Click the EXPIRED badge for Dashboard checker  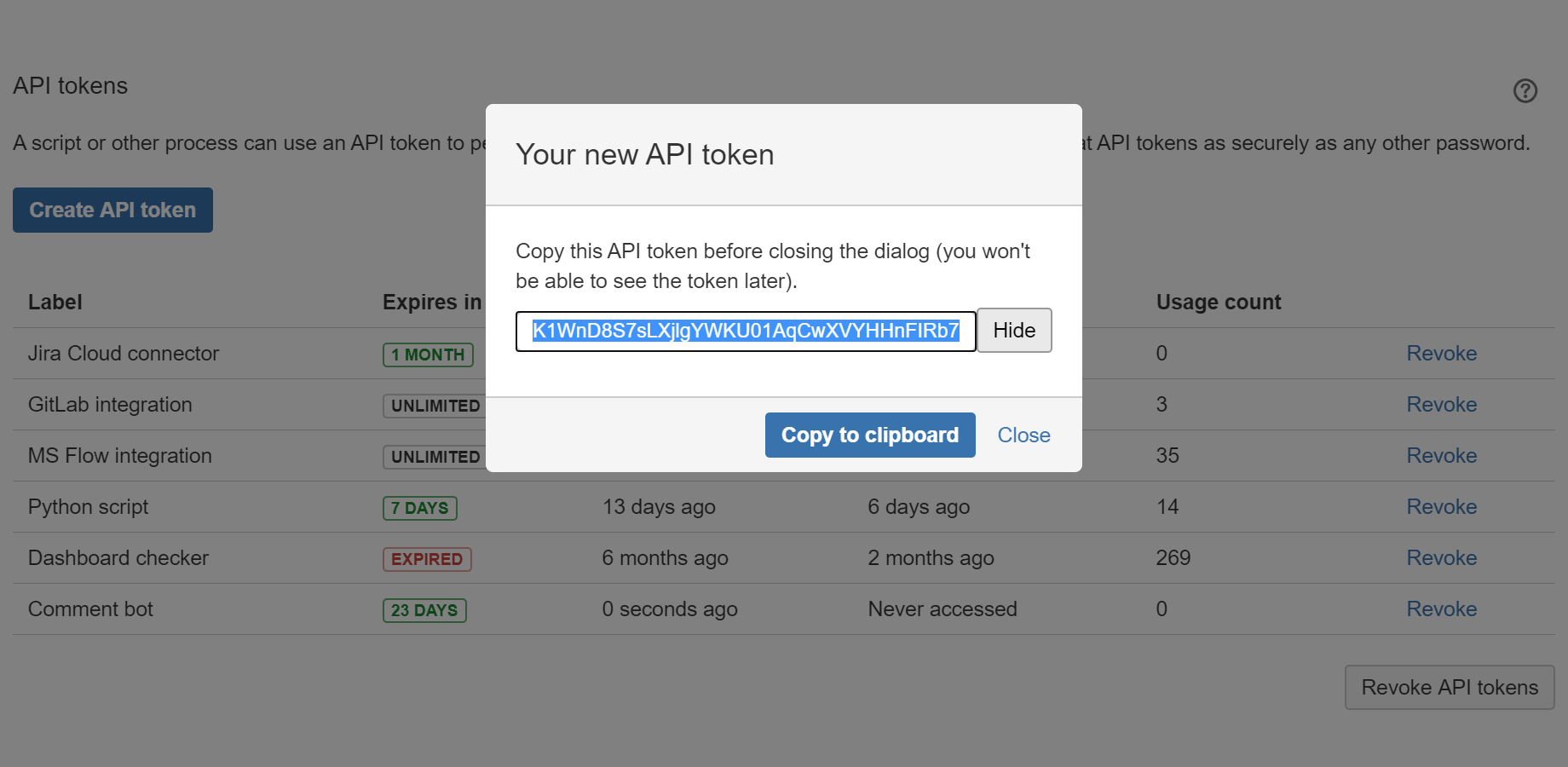426,558
